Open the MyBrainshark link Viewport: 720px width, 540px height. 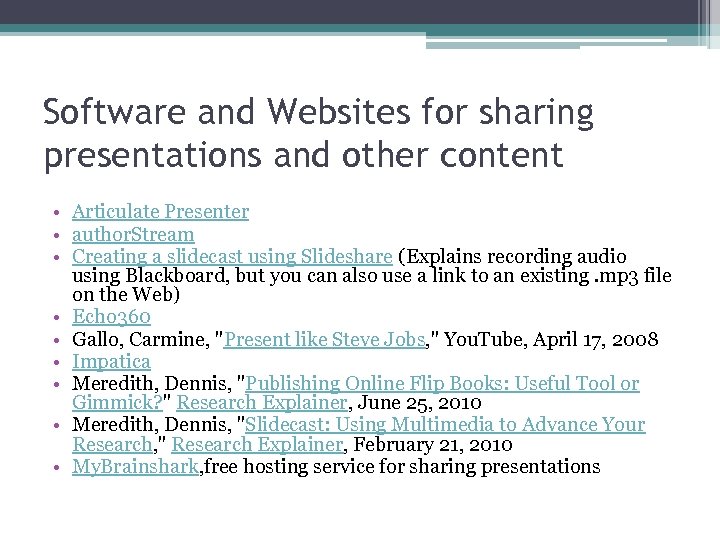[x=135, y=467]
